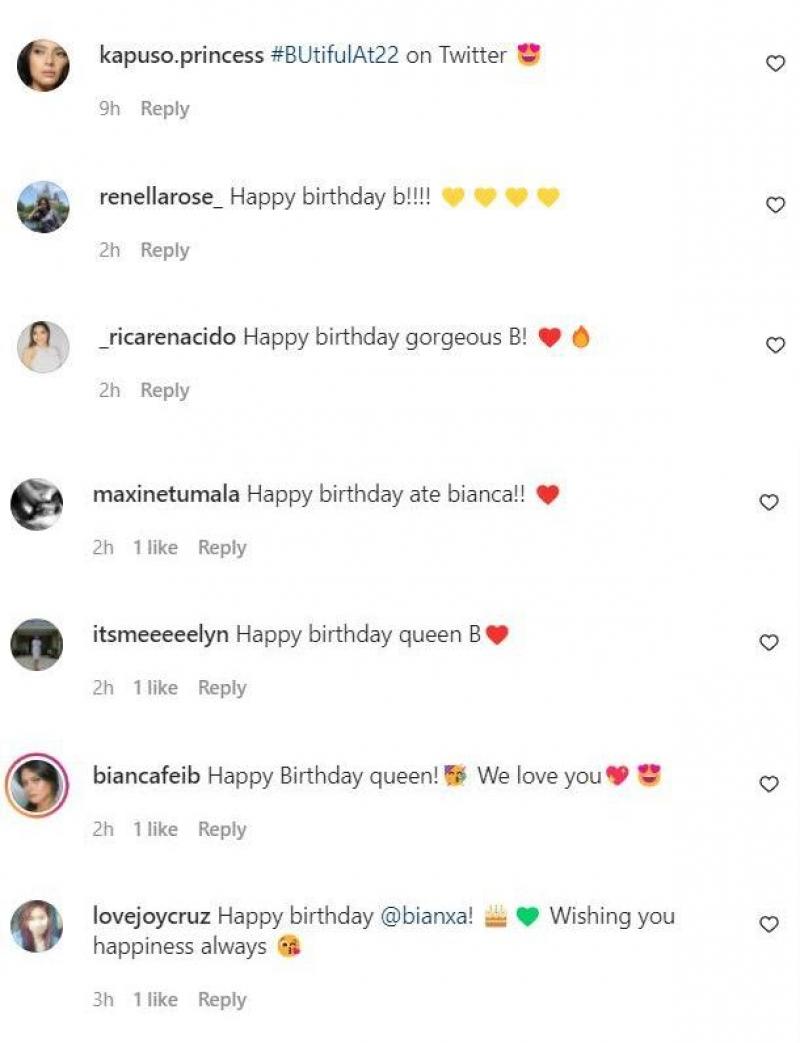Image resolution: width=800 pixels, height=1043 pixels.
Task: Tap the heart on _ricarenacido's comment
Action: pyautogui.click(x=775, y=345)
